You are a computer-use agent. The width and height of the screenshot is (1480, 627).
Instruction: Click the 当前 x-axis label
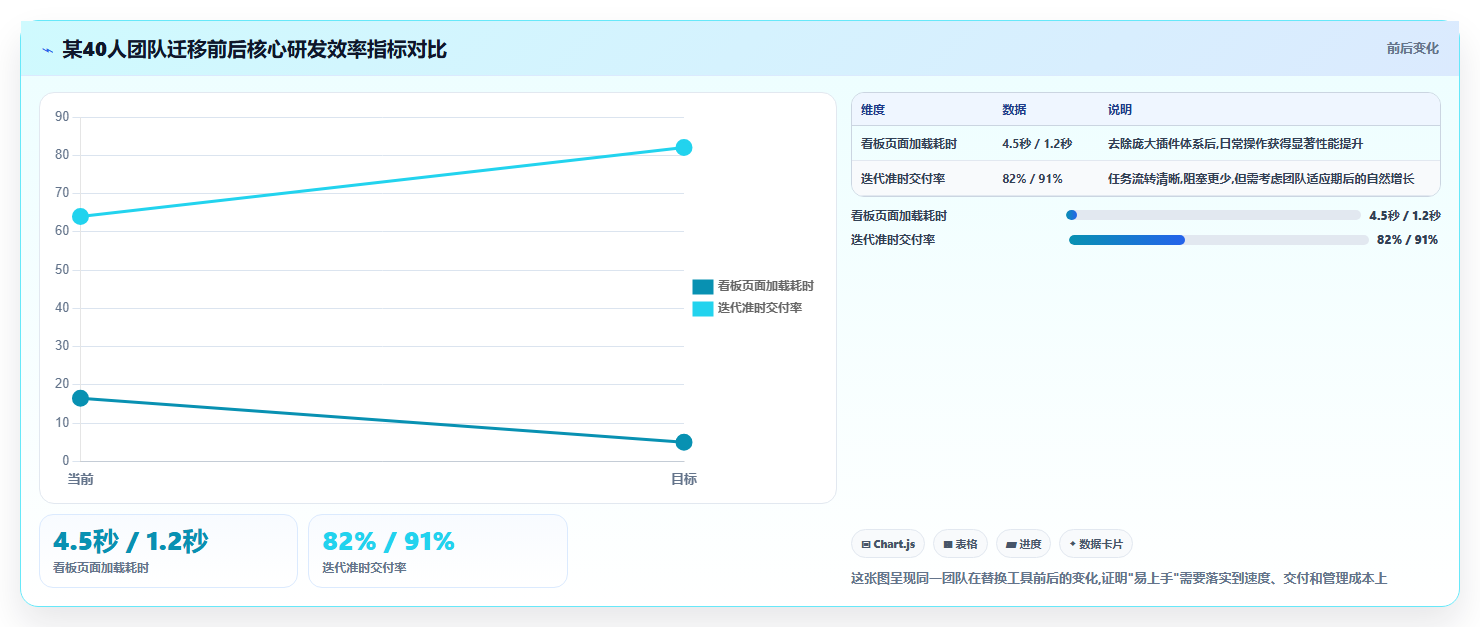click(80, 479)
